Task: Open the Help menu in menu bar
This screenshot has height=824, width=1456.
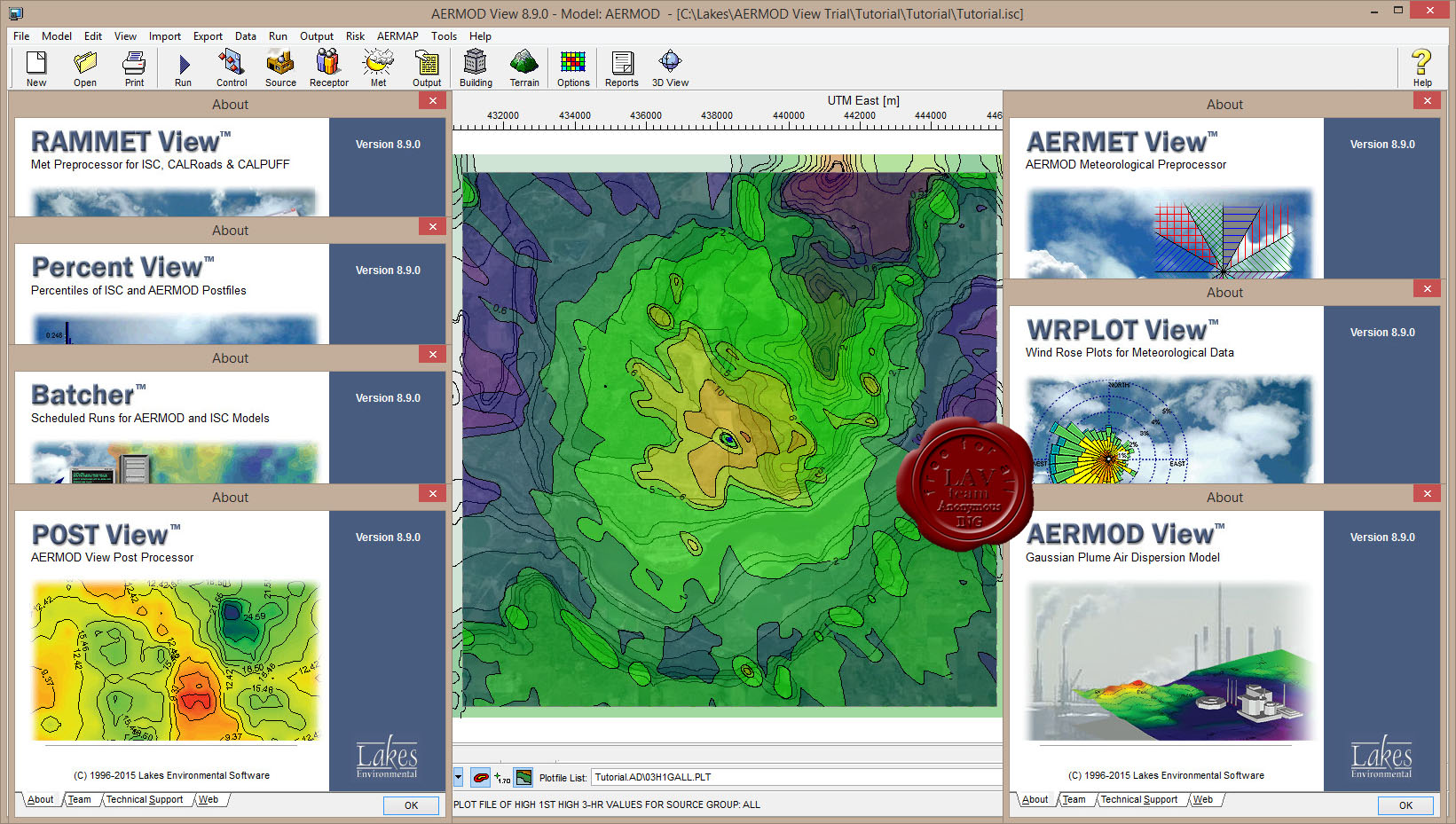Action: (x=480, y=36)
